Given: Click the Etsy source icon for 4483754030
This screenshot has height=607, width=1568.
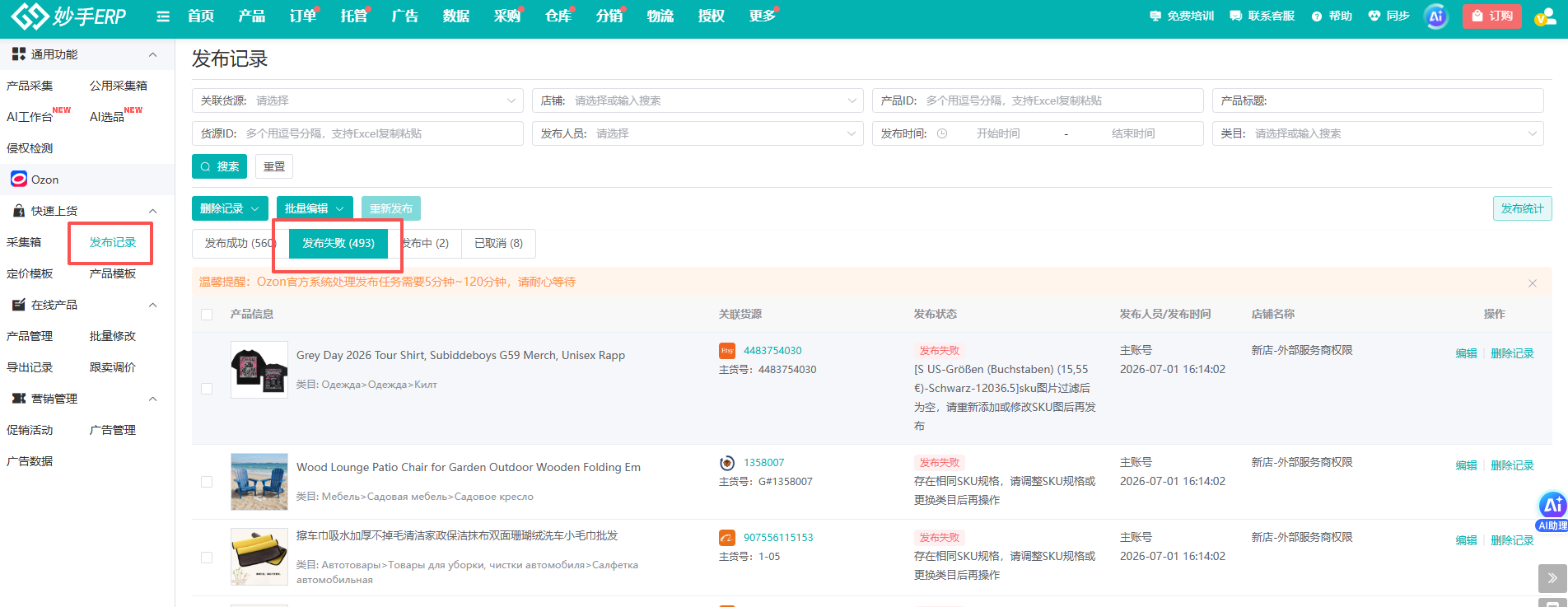Looking at the screenshot, I should pos(727,351).
